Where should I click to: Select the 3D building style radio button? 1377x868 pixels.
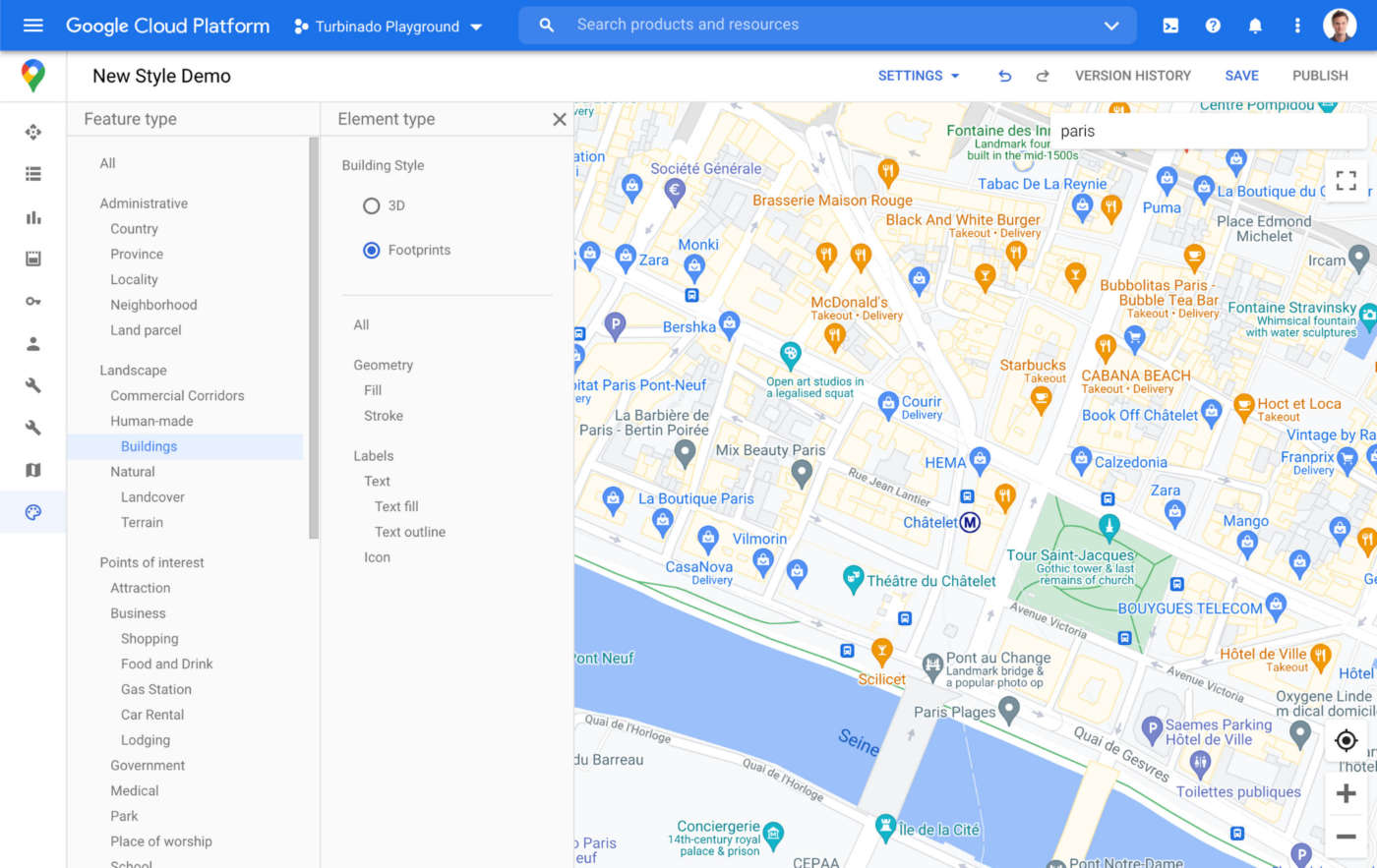(371, 205)
